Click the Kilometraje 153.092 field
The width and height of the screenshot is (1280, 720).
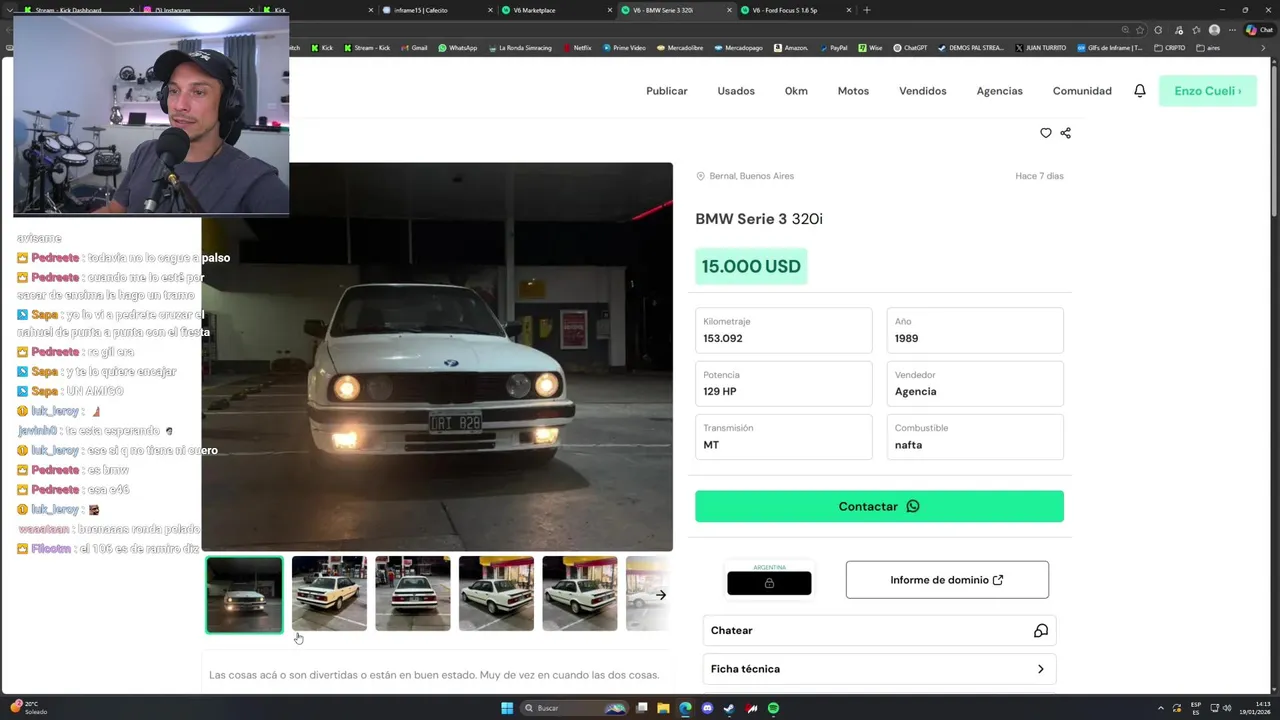783,330
